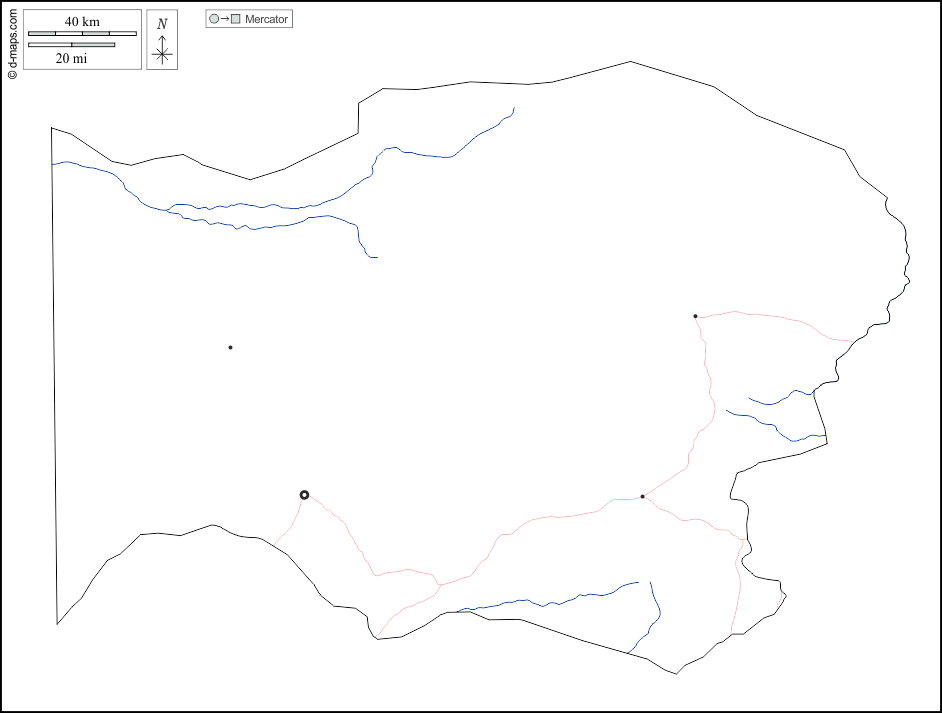Click the letter N above the north arrow
The image size is (942, 713).
[162, 23]
